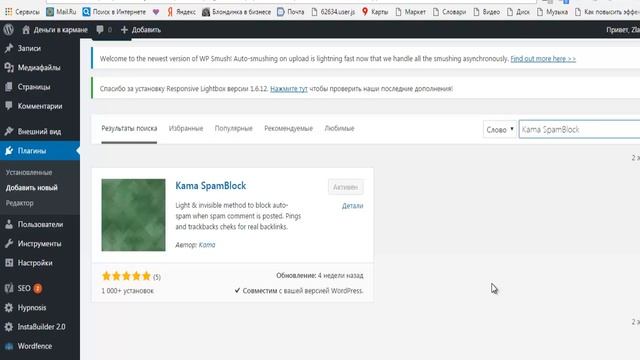Click the plugin search input field
Viewport: 640px width, 360px height.
pos(579,130)
